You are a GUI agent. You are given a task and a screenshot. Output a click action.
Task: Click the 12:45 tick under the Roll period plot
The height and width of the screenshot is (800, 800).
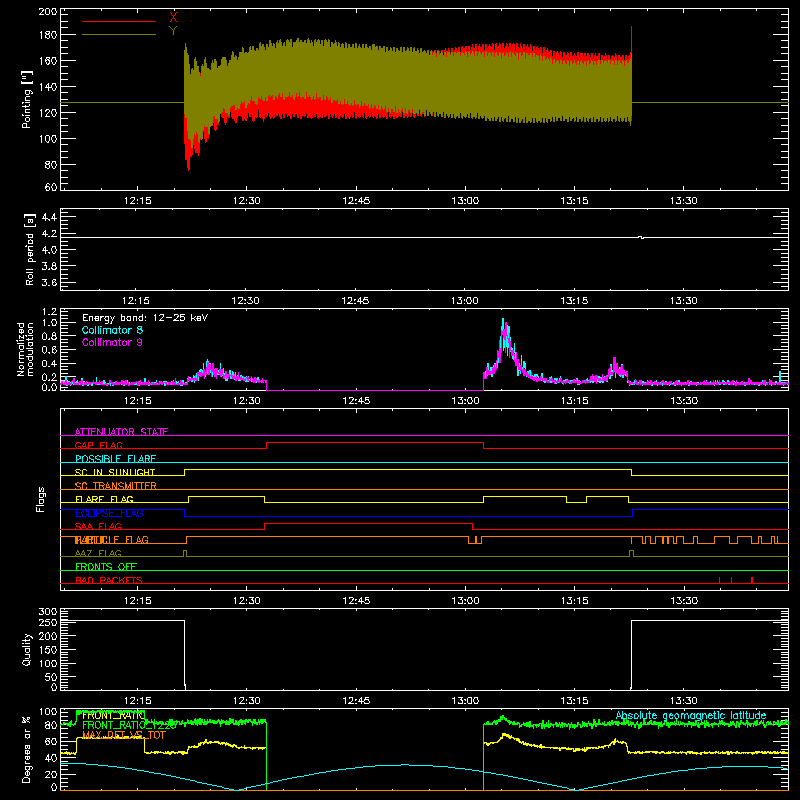(x=356, y=301)
